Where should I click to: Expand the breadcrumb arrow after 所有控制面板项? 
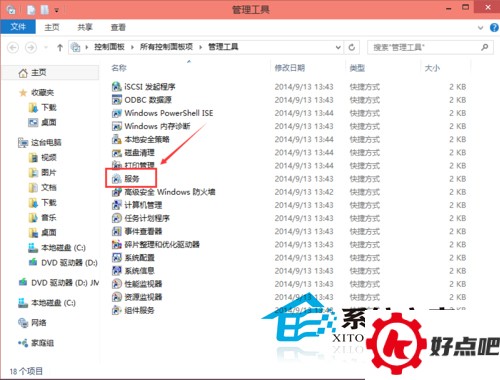pos(201,47)
